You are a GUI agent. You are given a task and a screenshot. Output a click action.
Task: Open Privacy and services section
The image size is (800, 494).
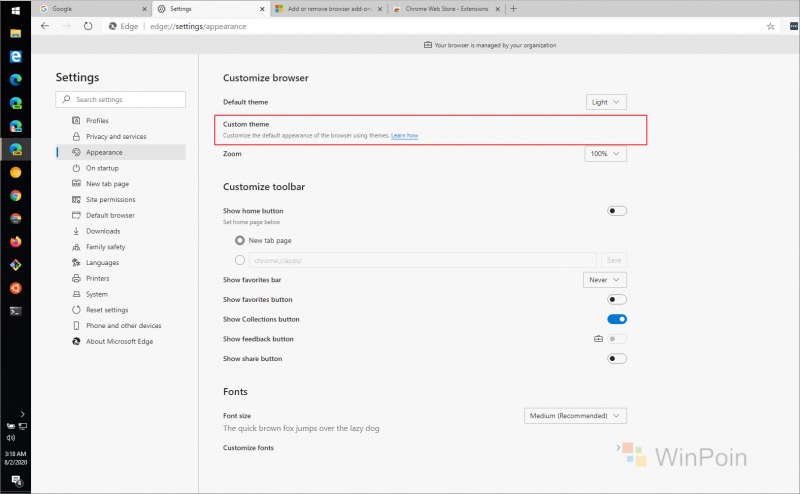pos(121,136)
